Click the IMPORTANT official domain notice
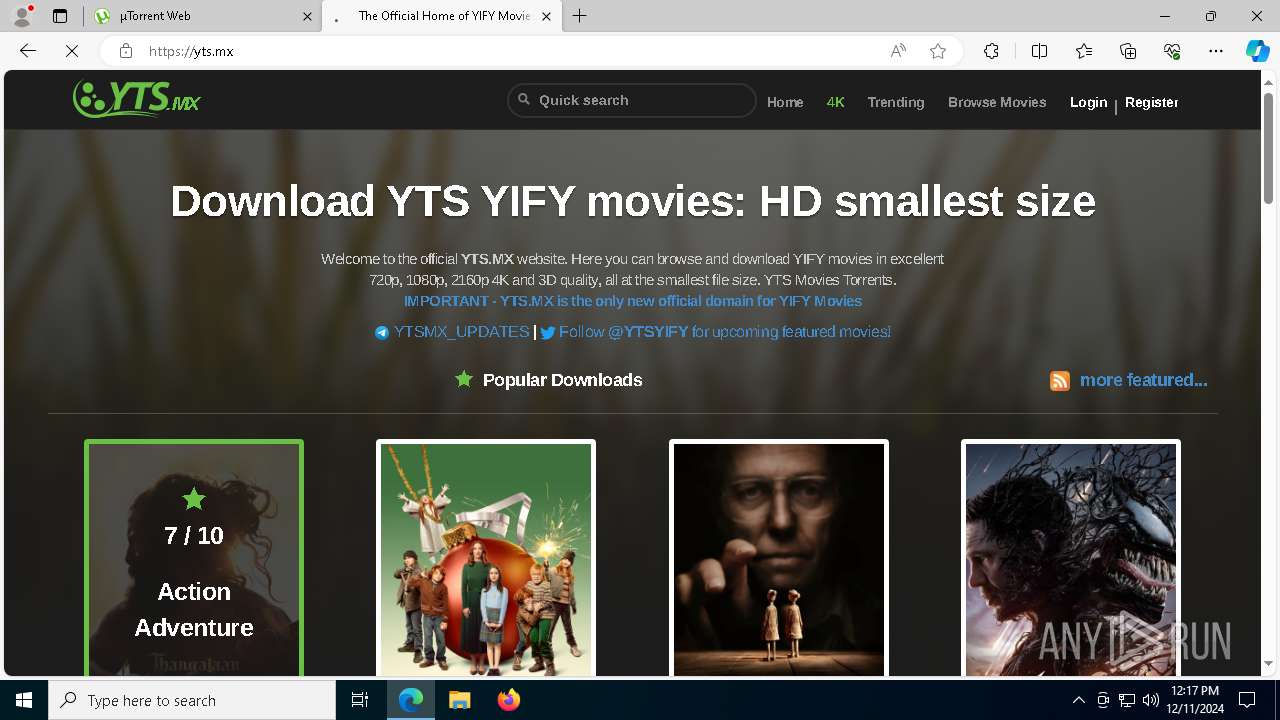 [632, 301]
